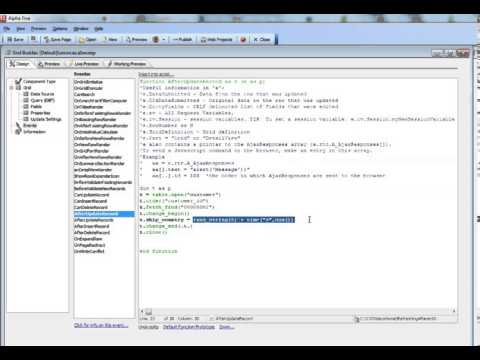Open the dropdown arrow beside browser icon

coord(164,39)
